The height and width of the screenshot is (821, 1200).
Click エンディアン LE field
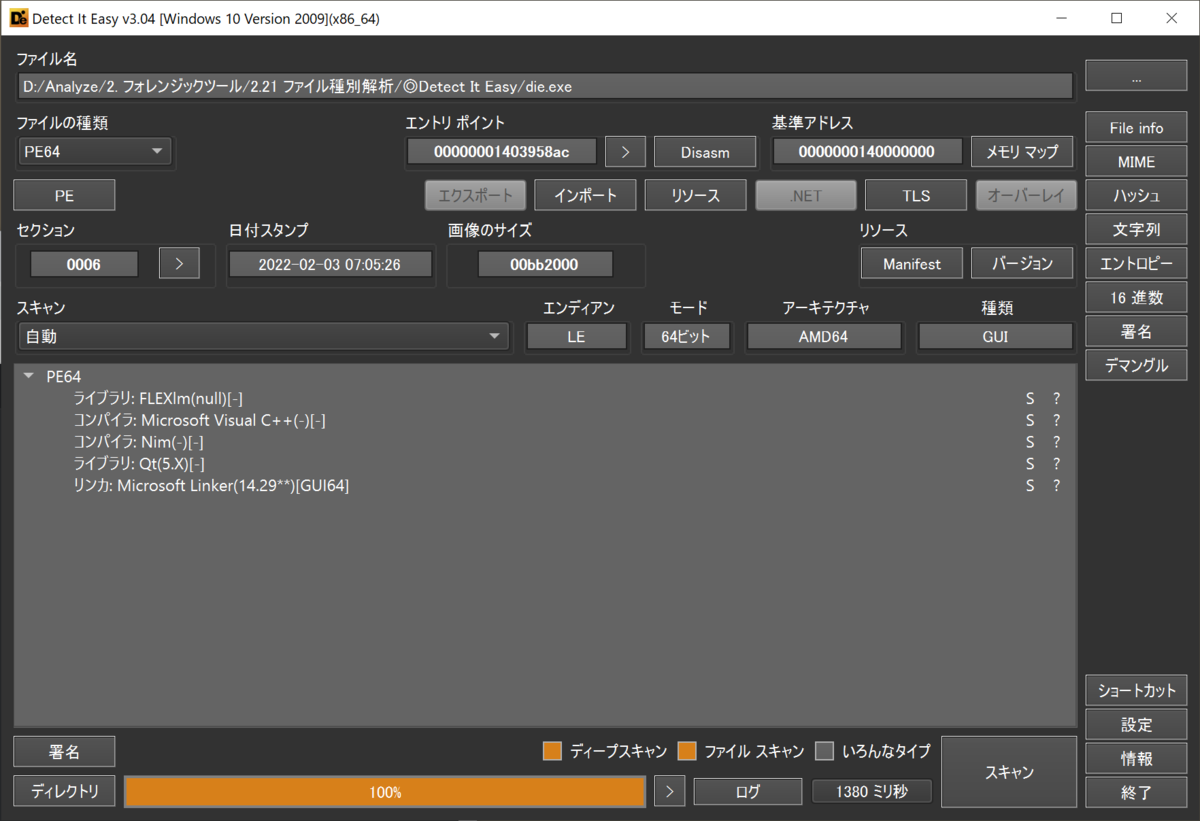click(577, 337)
